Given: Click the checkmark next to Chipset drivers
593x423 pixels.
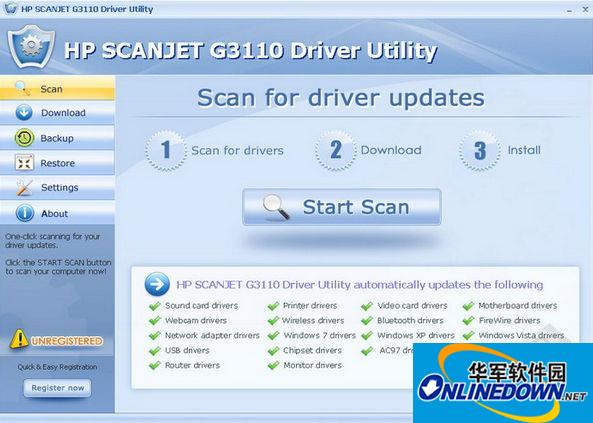Looking at the screenshot, I should tap(273, 351).
